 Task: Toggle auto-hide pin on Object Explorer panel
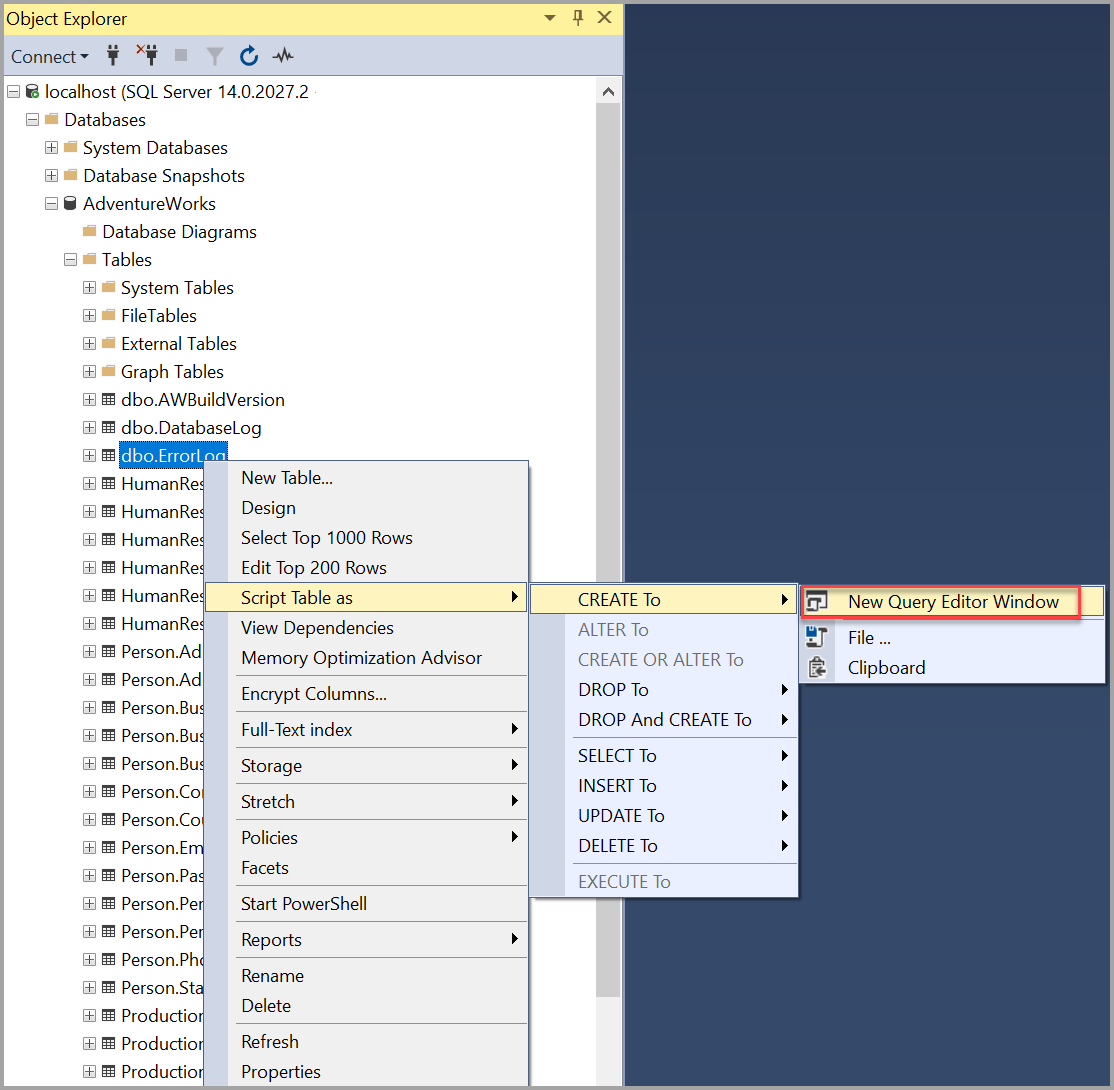pos(578,18)
